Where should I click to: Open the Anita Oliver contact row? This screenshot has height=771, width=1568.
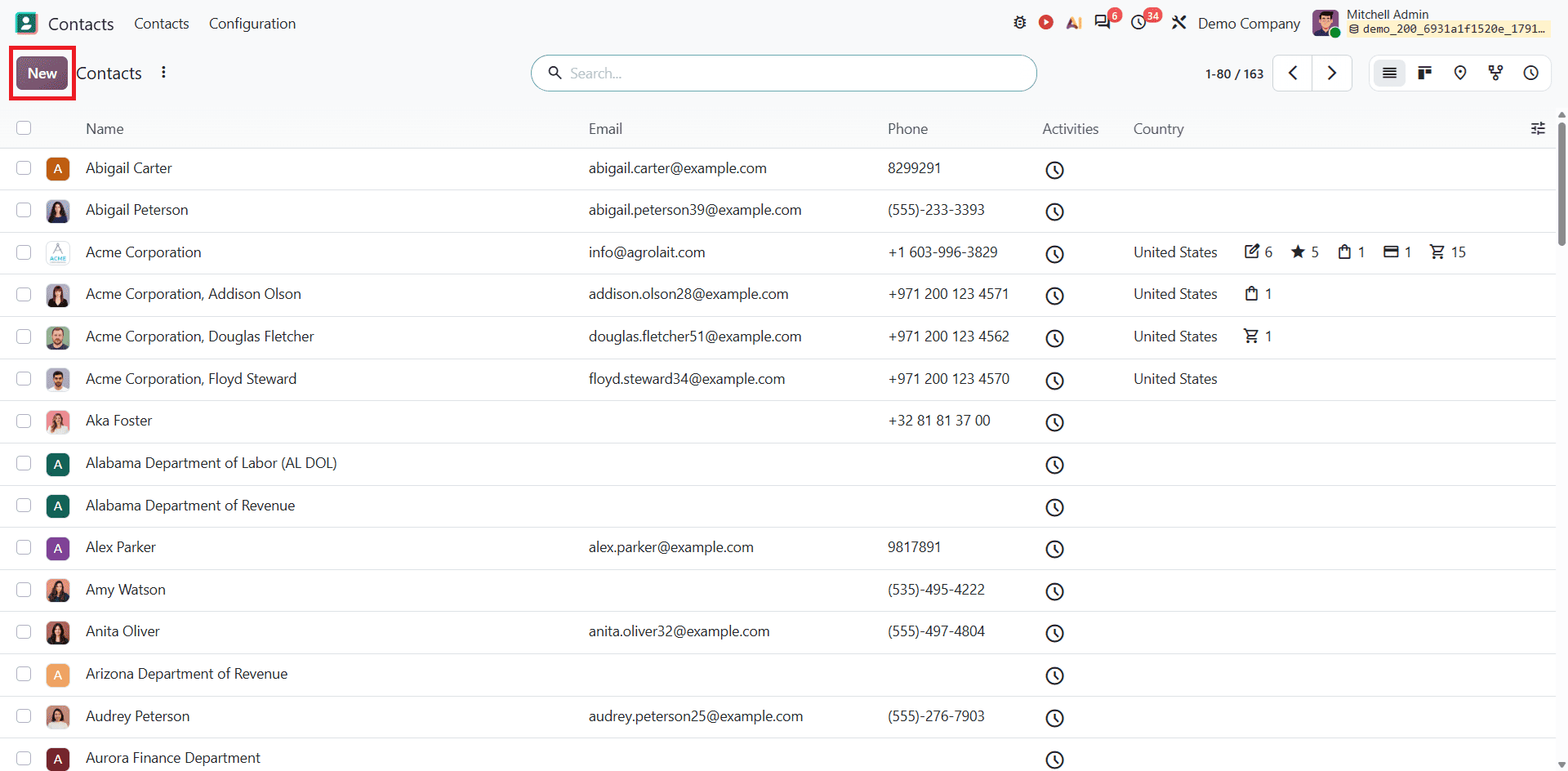[777, 632]
